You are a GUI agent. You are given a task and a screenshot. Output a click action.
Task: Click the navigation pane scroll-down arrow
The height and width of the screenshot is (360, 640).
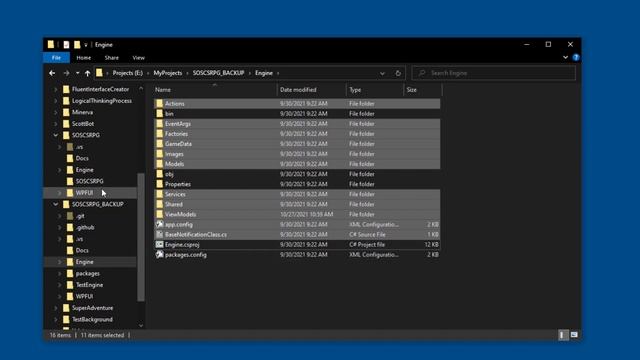pyautogui.click(x=141, y=325)
